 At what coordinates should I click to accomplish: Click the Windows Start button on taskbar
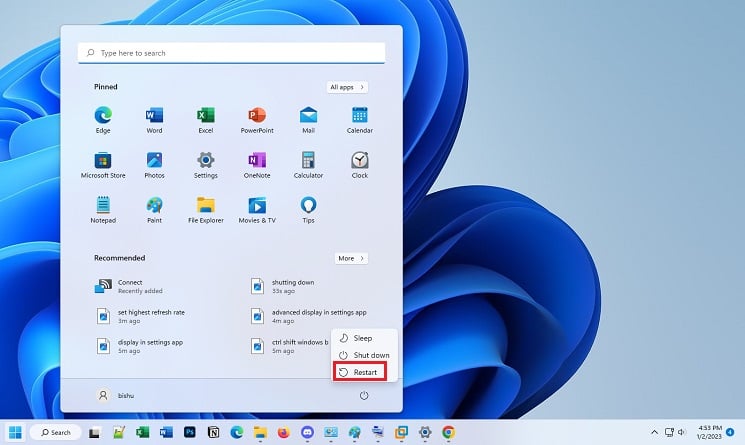point(15,432)
